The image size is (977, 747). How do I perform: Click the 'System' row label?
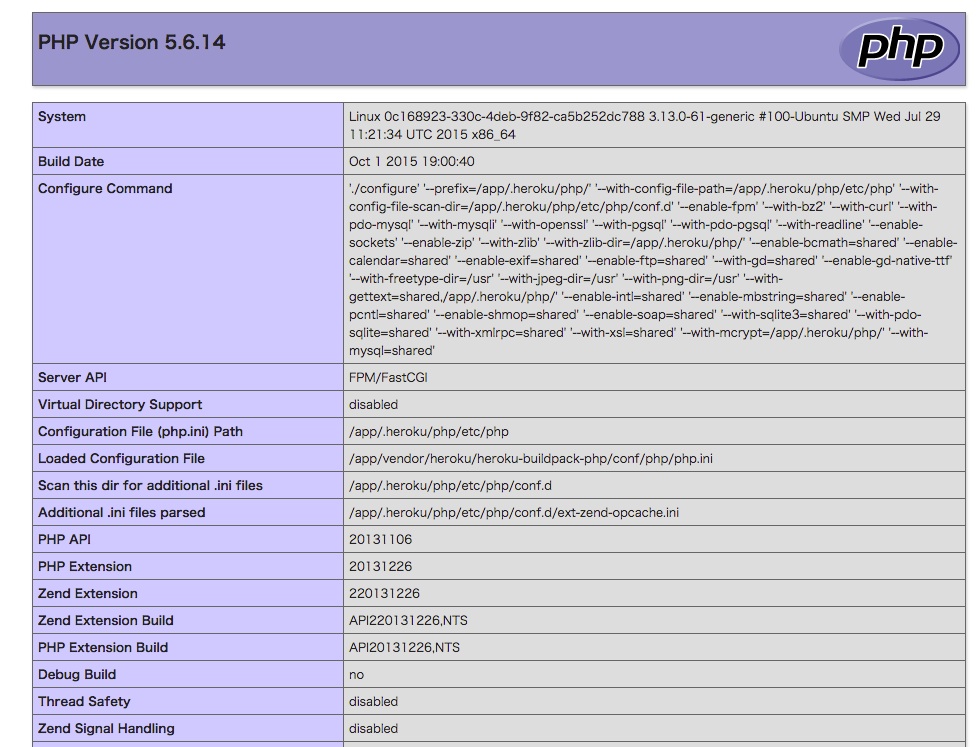[x=62, y=117]
